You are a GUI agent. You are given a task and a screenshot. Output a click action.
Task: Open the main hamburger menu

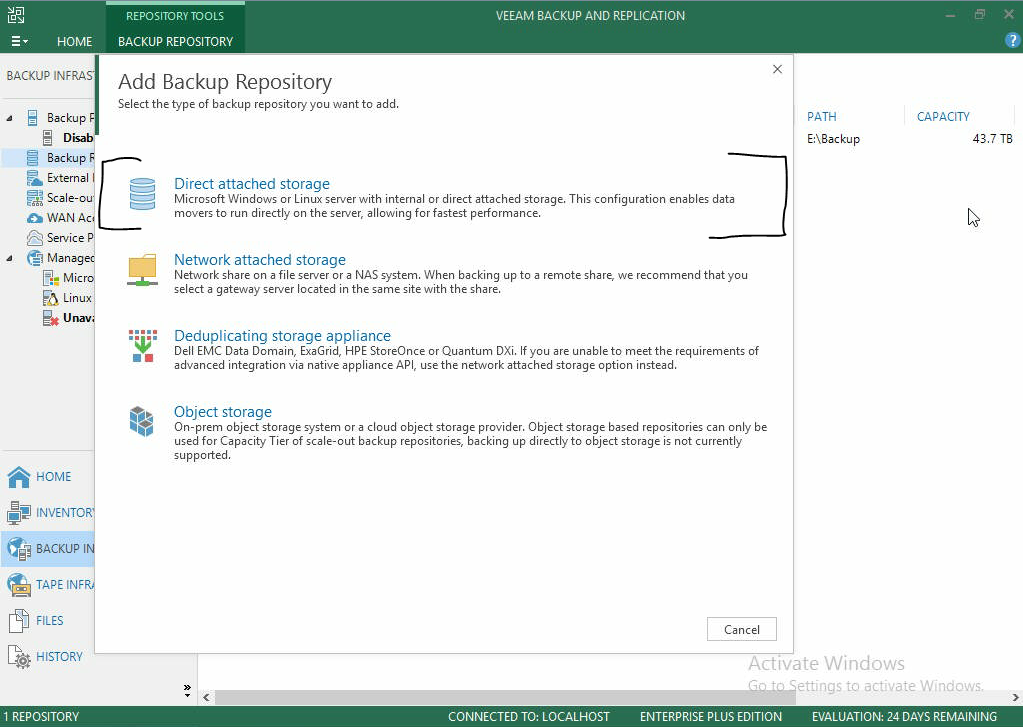click(19, 41)
